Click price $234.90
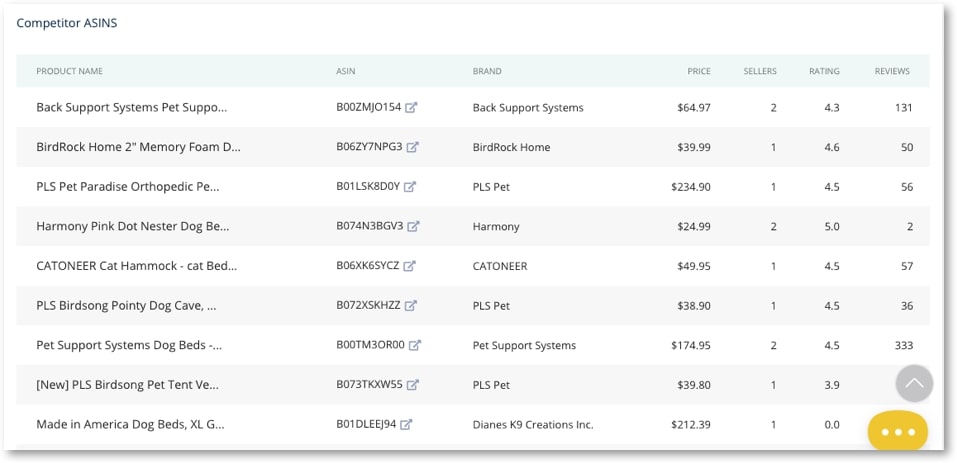This screenshot has height=463, width=957. click(691, 187)
